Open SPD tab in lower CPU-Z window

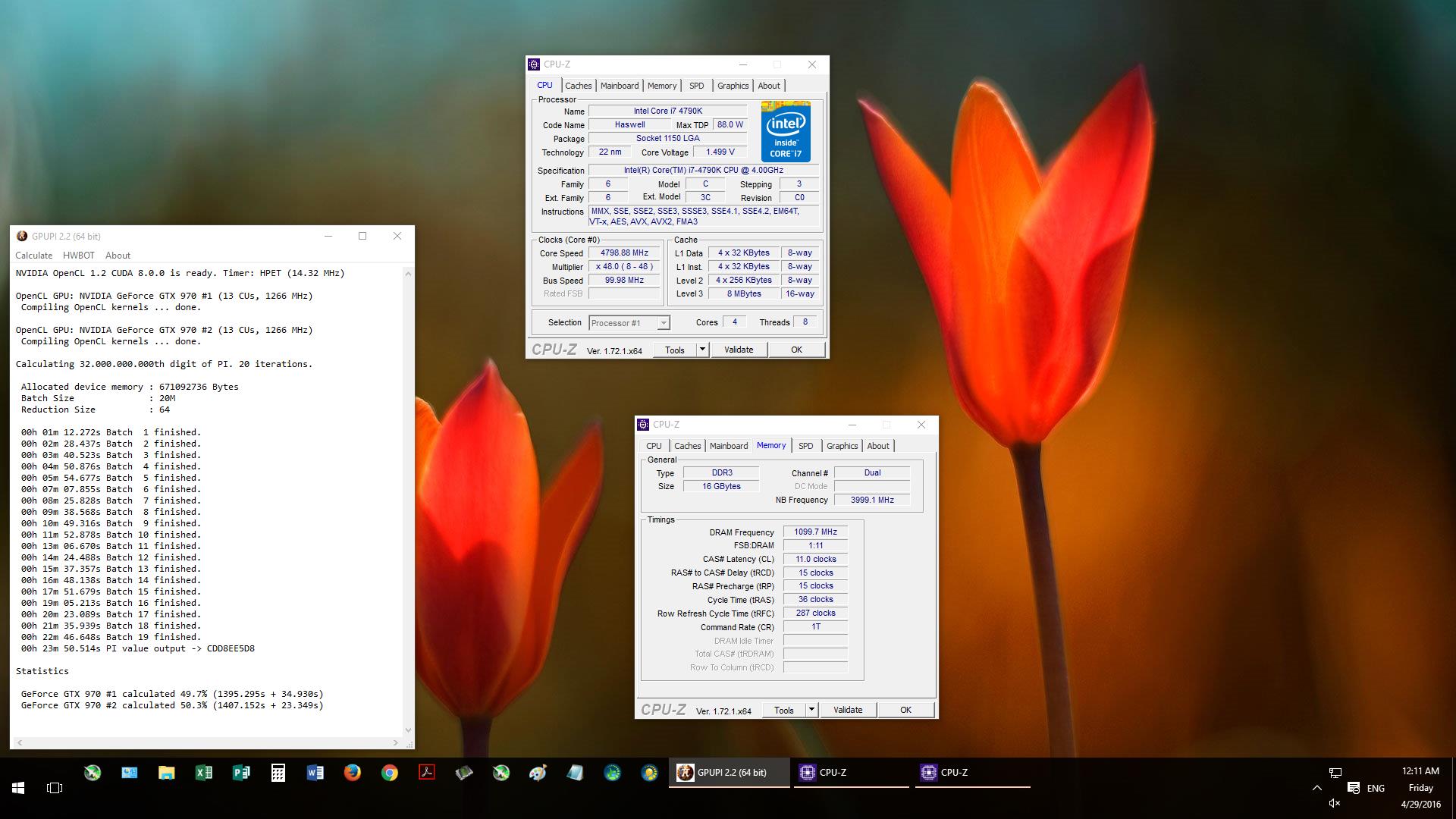[x=806, y=446]
